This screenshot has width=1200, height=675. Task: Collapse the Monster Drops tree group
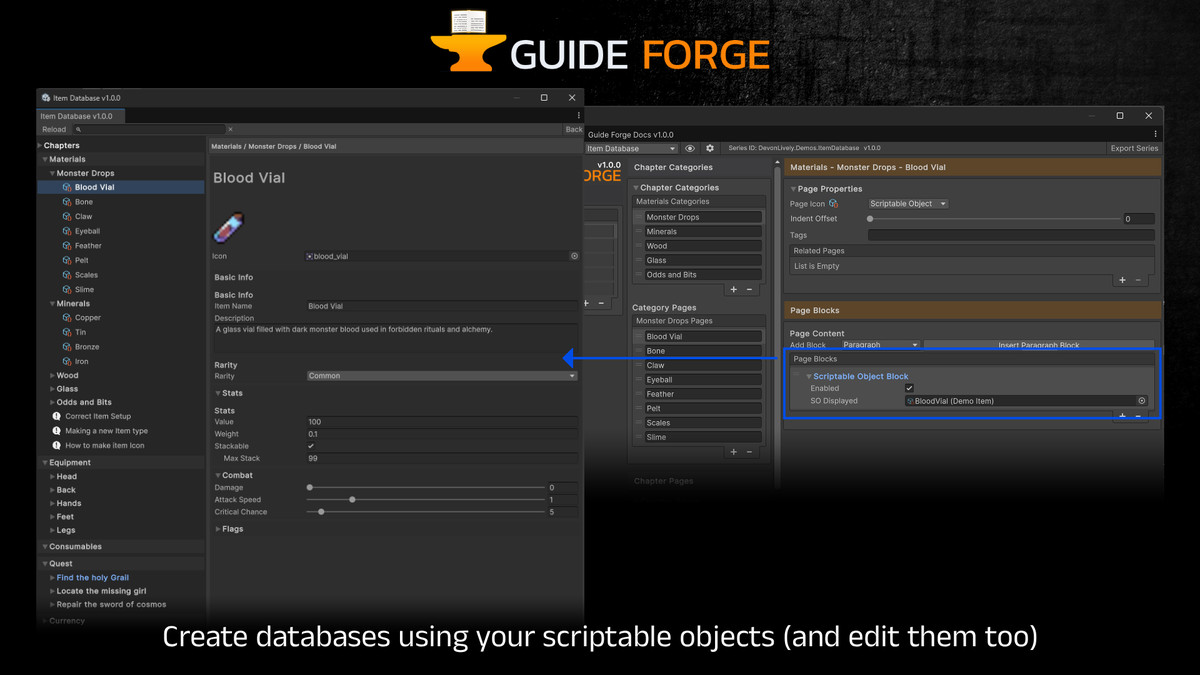click(53, 173)
